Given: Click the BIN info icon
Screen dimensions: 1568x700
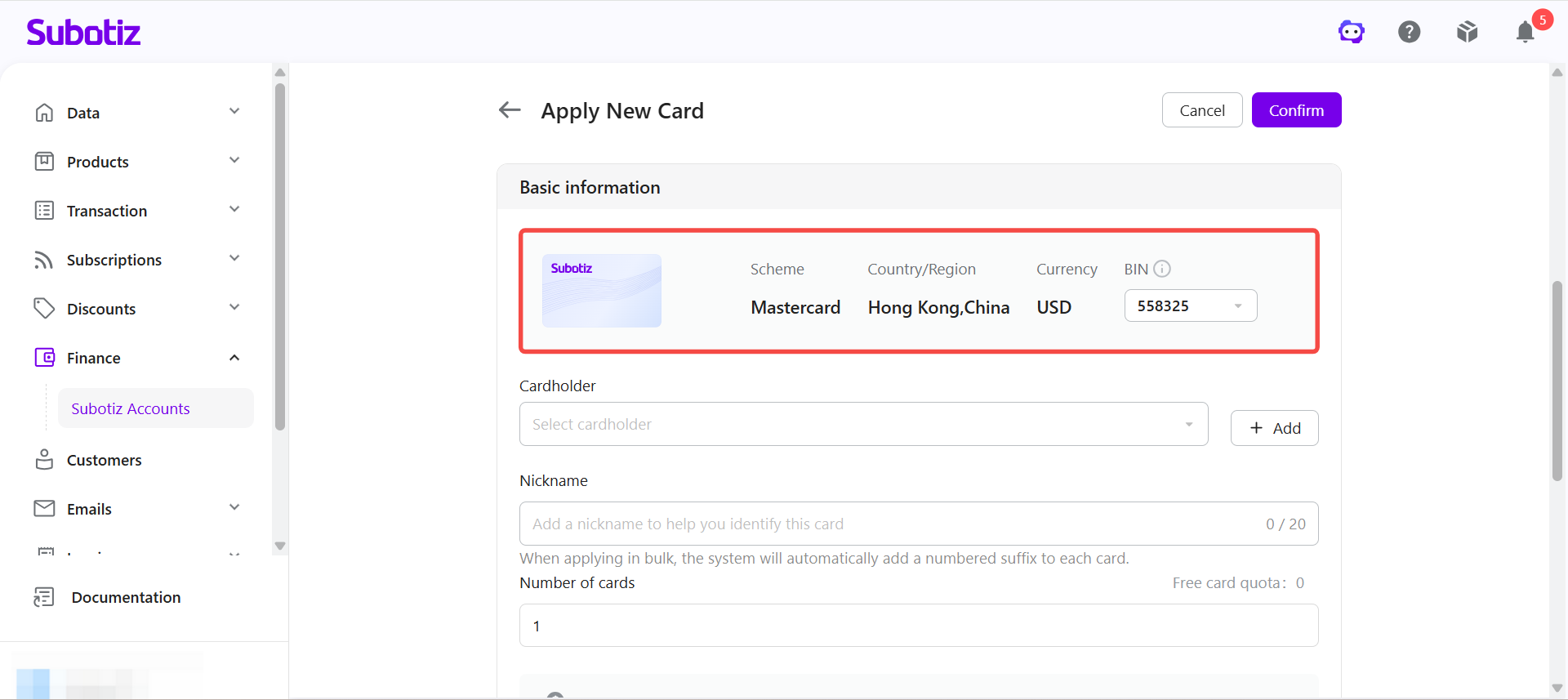Looking at the screenshot, I should pyautogui.click(x=1162, y=269).
